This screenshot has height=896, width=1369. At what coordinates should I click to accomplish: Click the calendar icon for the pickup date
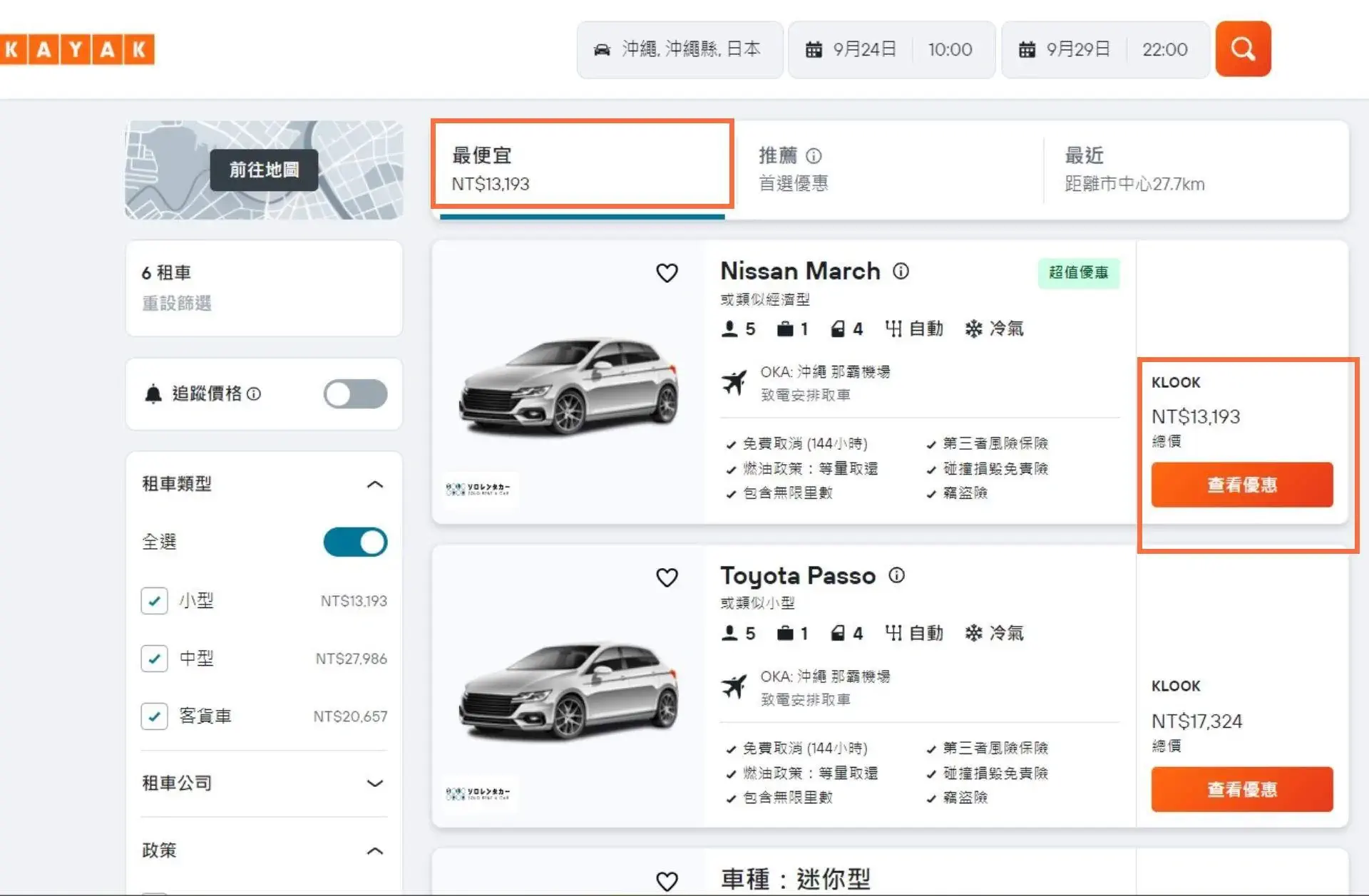point(815,49)
